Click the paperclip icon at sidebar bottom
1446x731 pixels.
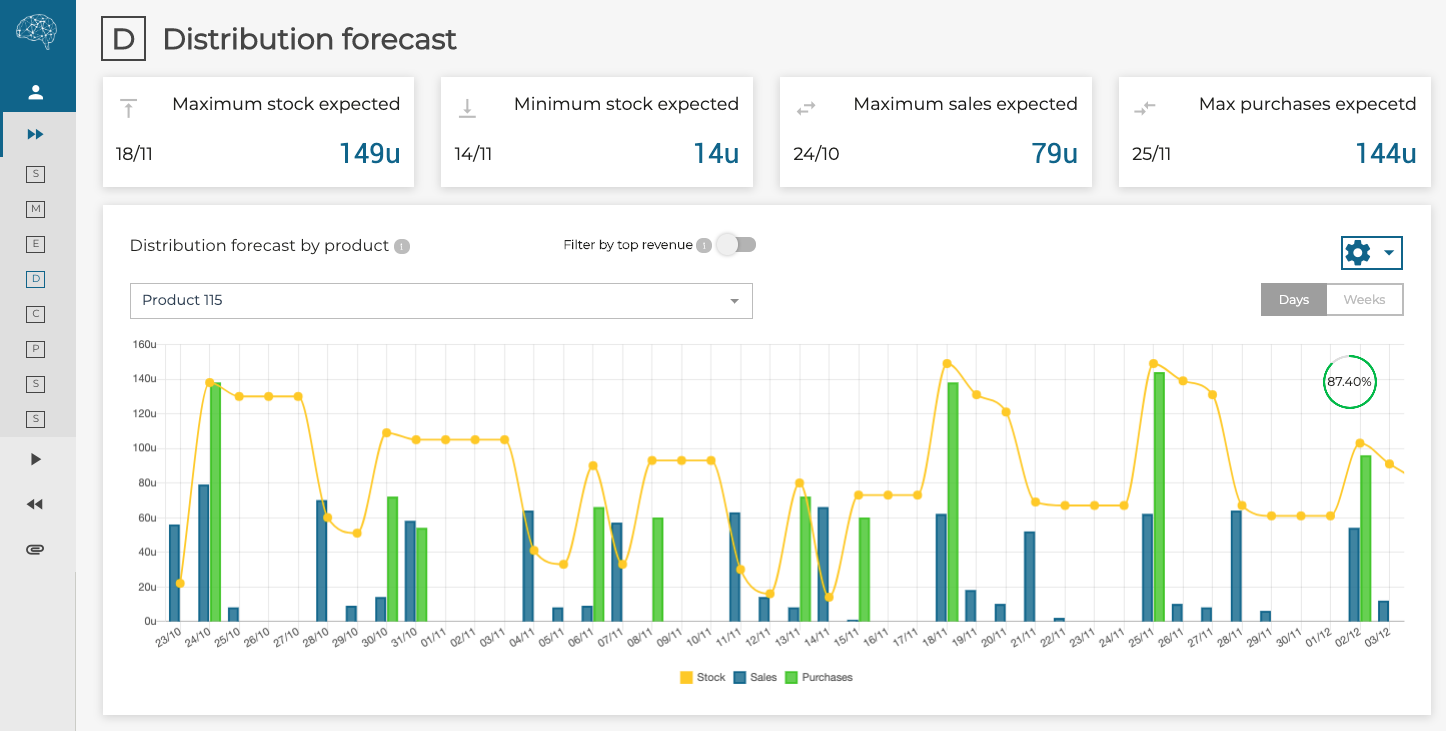pyautogui.click(x=35, y=548)
